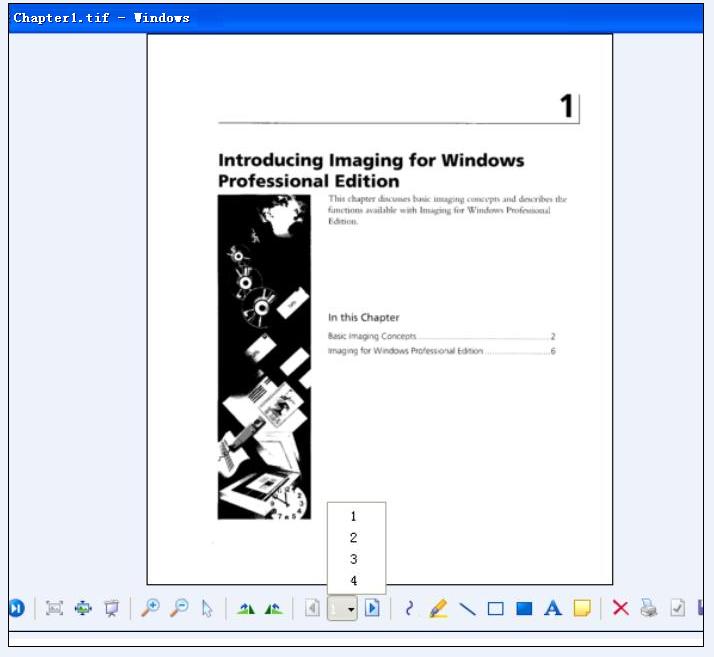Choose page 3 in page list
Image resolution: width=714 pixels, height=657 pixels.
coord(354,559)
